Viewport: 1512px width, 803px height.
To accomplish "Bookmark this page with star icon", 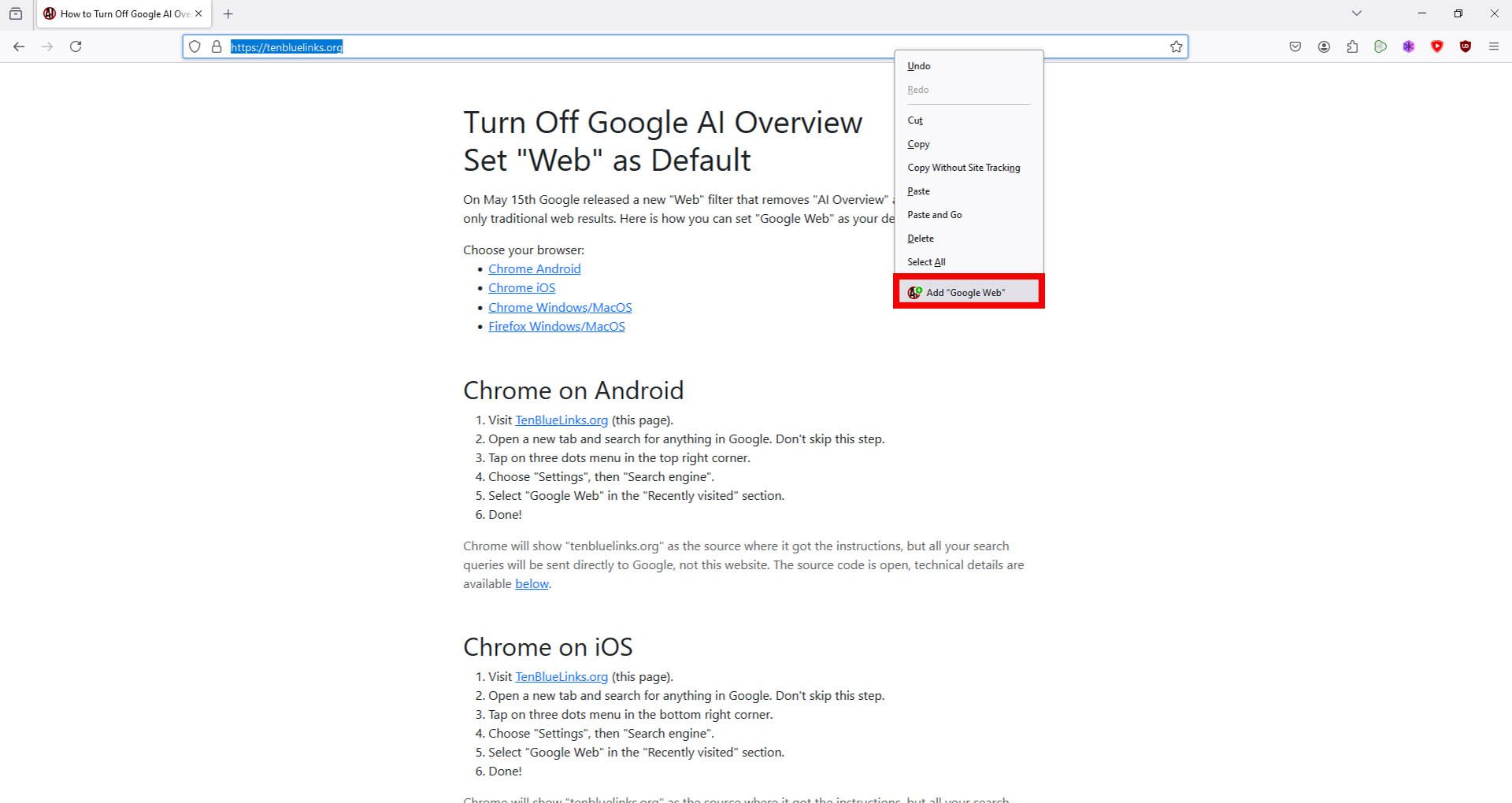I will [x=1176, y=46].
